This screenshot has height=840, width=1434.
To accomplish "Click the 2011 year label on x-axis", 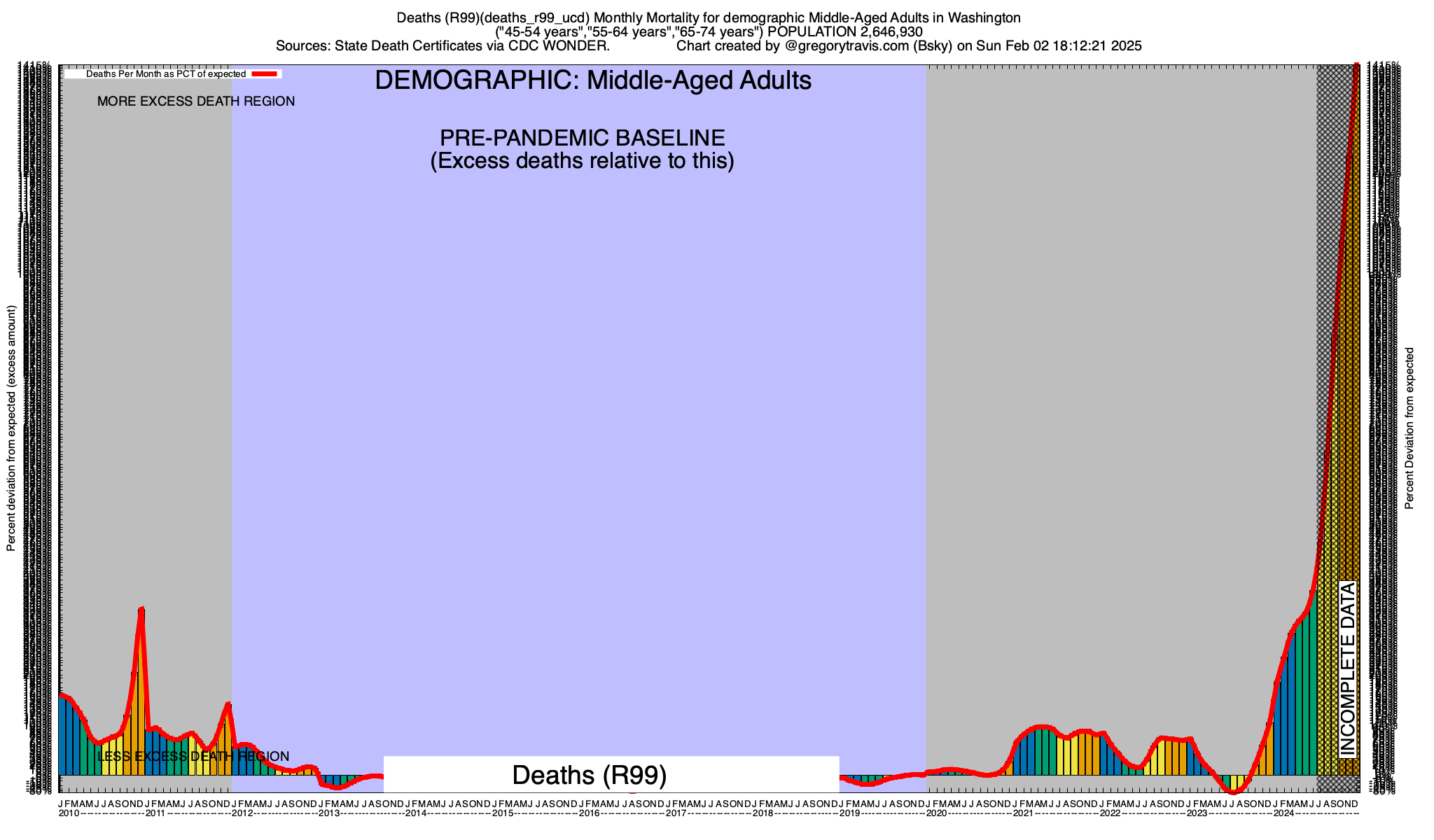I will click(155, 813).
